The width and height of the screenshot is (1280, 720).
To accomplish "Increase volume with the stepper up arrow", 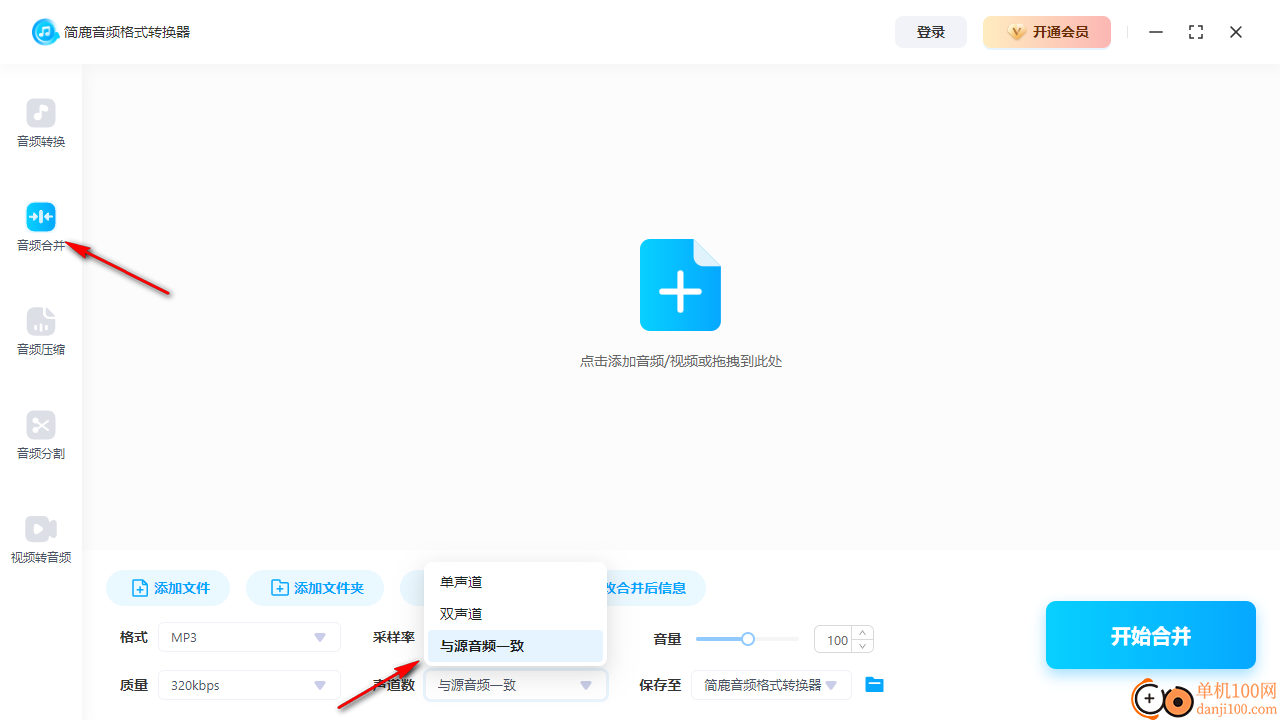I will point(863,633).
